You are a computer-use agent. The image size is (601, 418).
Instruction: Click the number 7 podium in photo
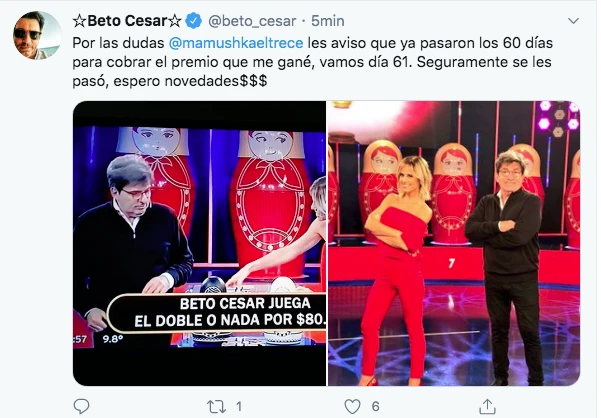[x=452, y=263]
